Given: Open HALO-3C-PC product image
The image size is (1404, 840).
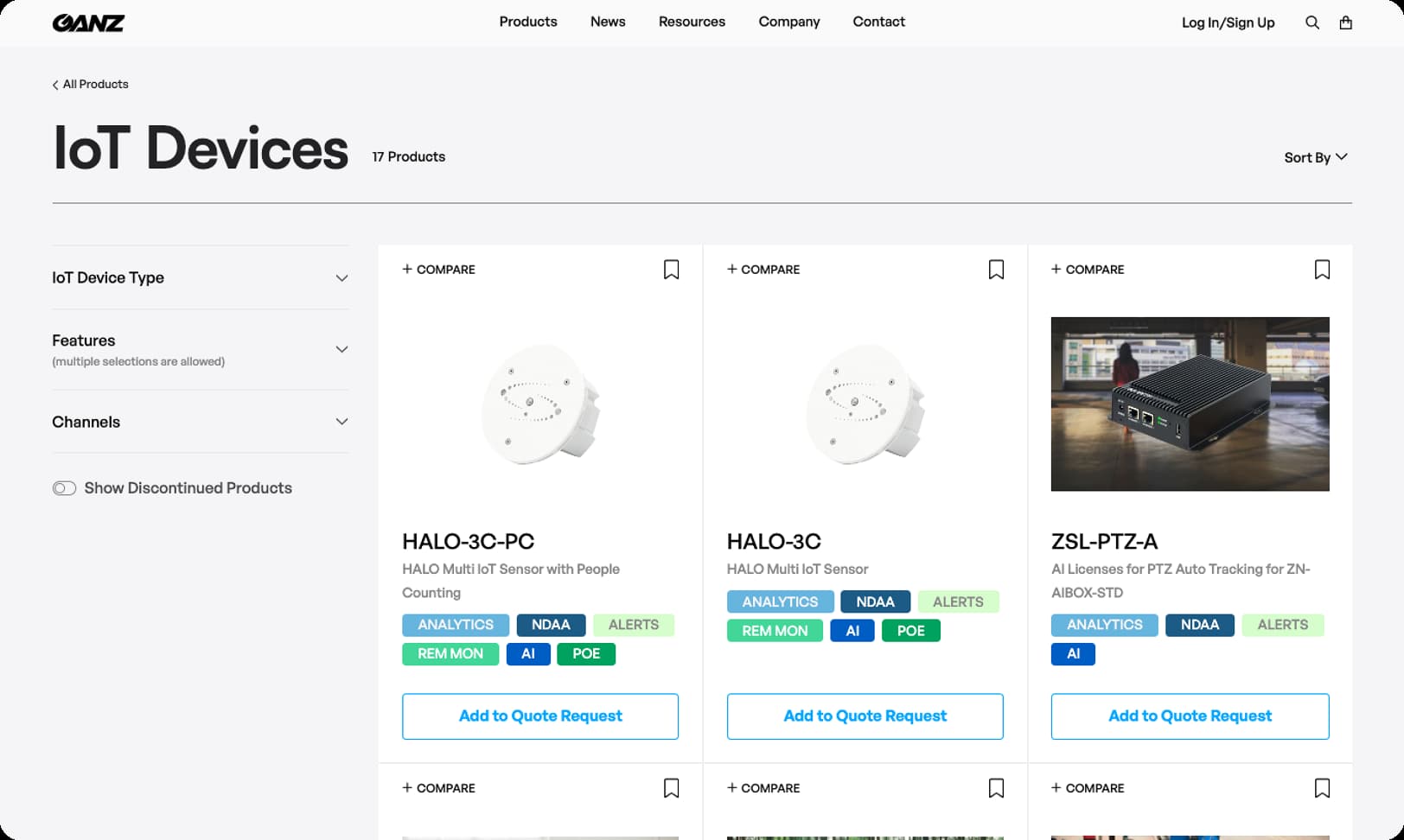Looking at the screenshot, I should coord(540,404).
